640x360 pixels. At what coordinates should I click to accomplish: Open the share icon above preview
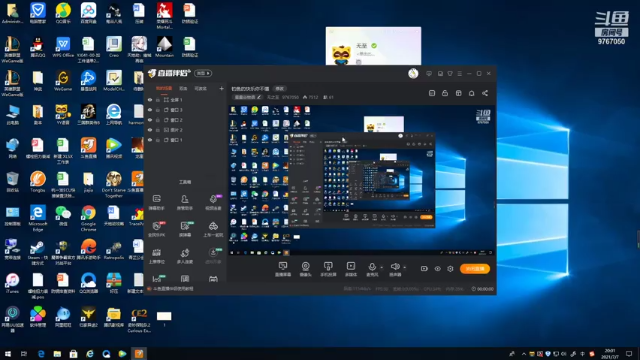[x=485, y=93]
